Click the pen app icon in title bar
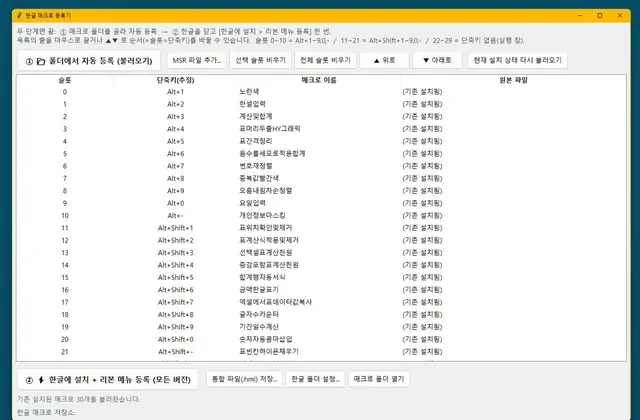Screen dimensions: 640x420 click(x=19, y=16)
